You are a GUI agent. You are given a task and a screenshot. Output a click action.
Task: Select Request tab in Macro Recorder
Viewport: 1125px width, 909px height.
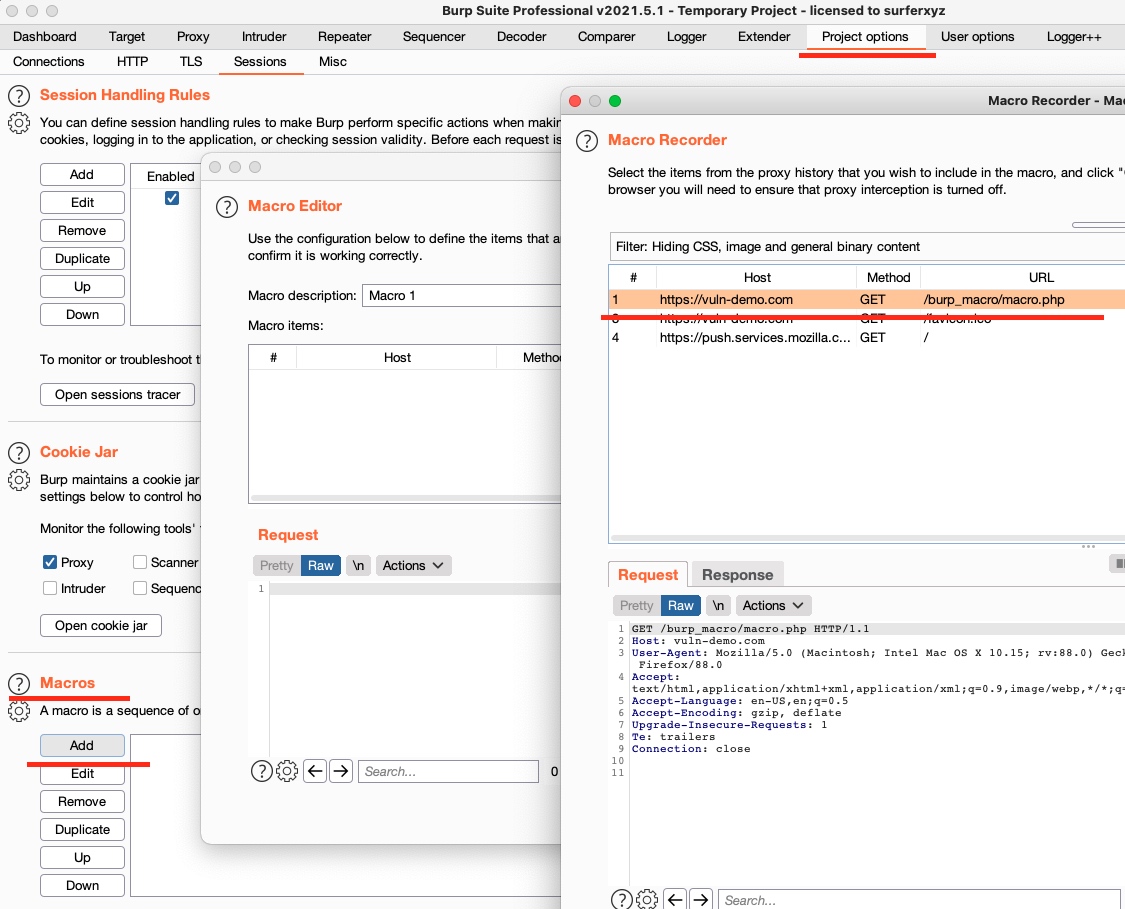tap(648, 575)
